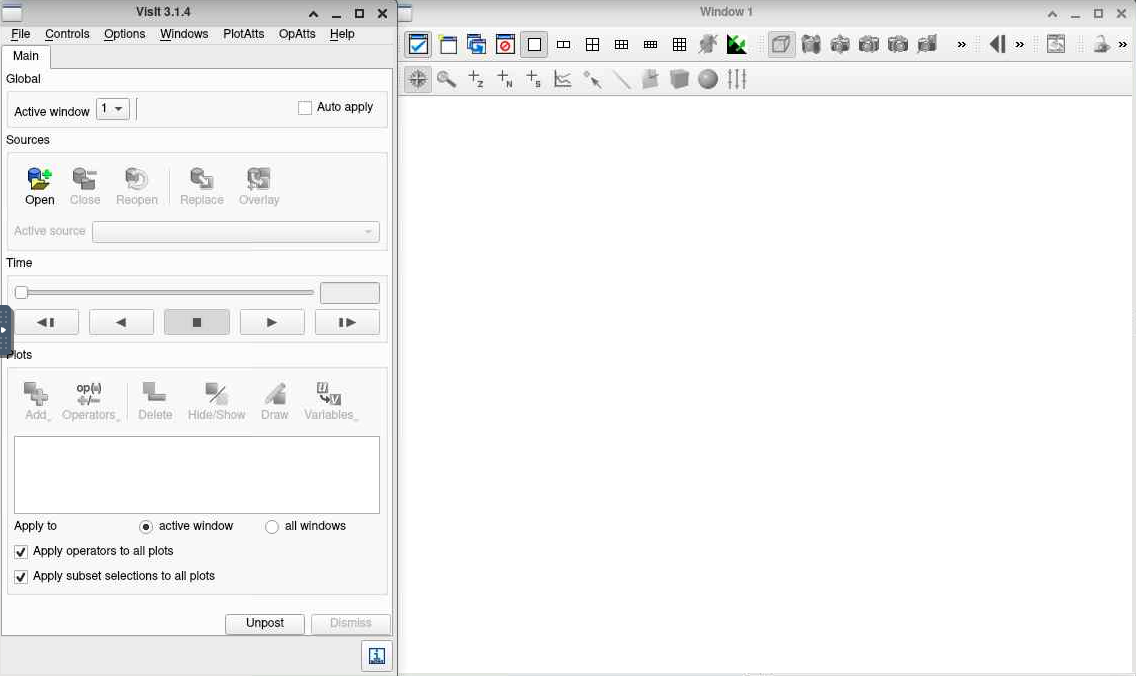Image resolution: width=1136 pixels, height=676 pixels.
Task: Click the Unpost button
Action: click(264, 623)
